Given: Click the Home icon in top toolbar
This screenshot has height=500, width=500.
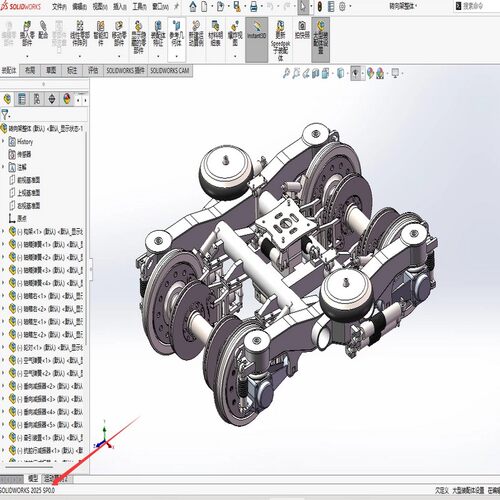Looking at the screenshot, I should 192,6.
